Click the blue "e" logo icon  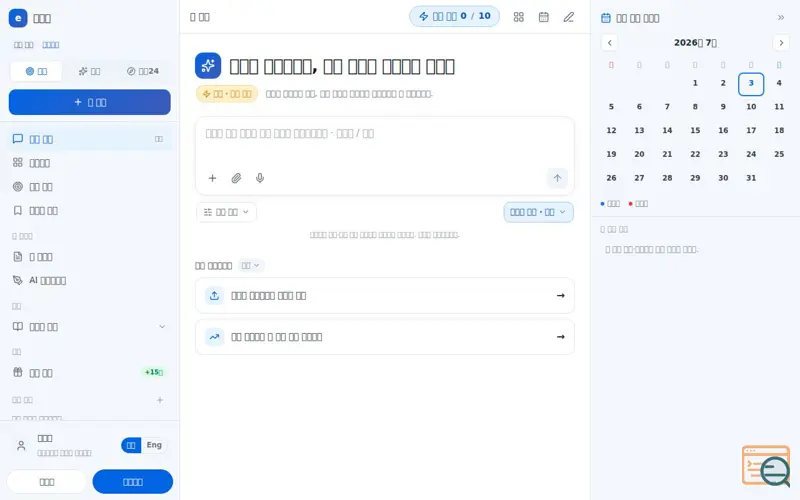tap(18, 18)
